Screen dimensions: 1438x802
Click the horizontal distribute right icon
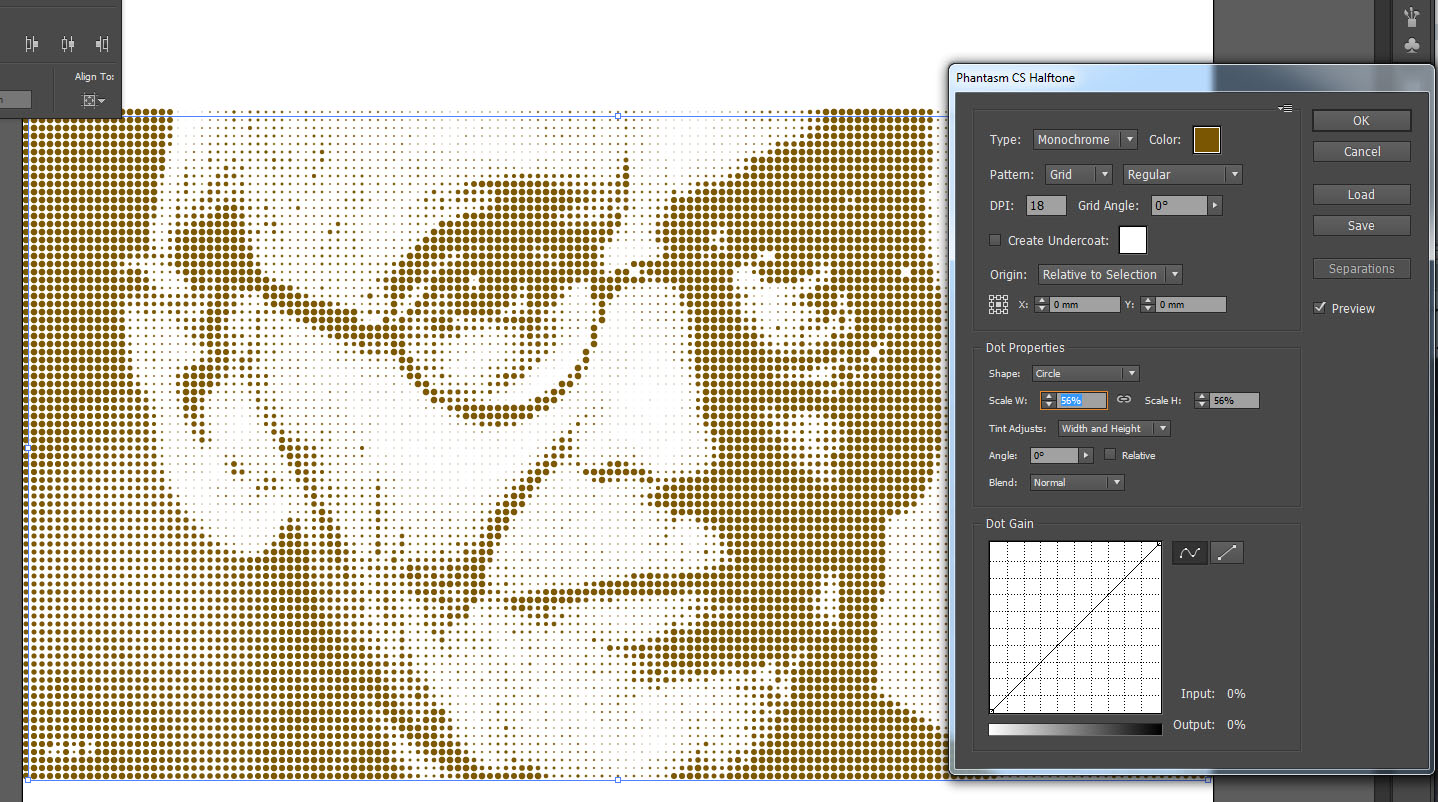102,44
